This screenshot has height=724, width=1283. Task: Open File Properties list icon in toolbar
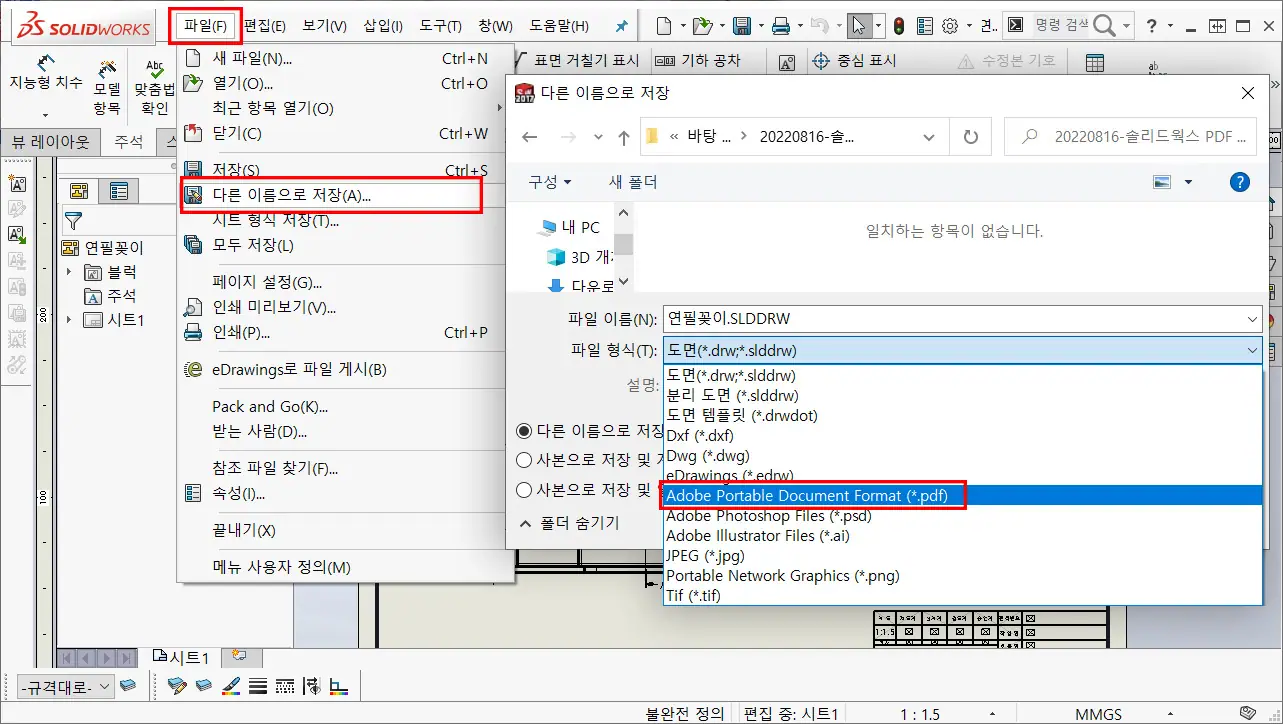(925, 26)
